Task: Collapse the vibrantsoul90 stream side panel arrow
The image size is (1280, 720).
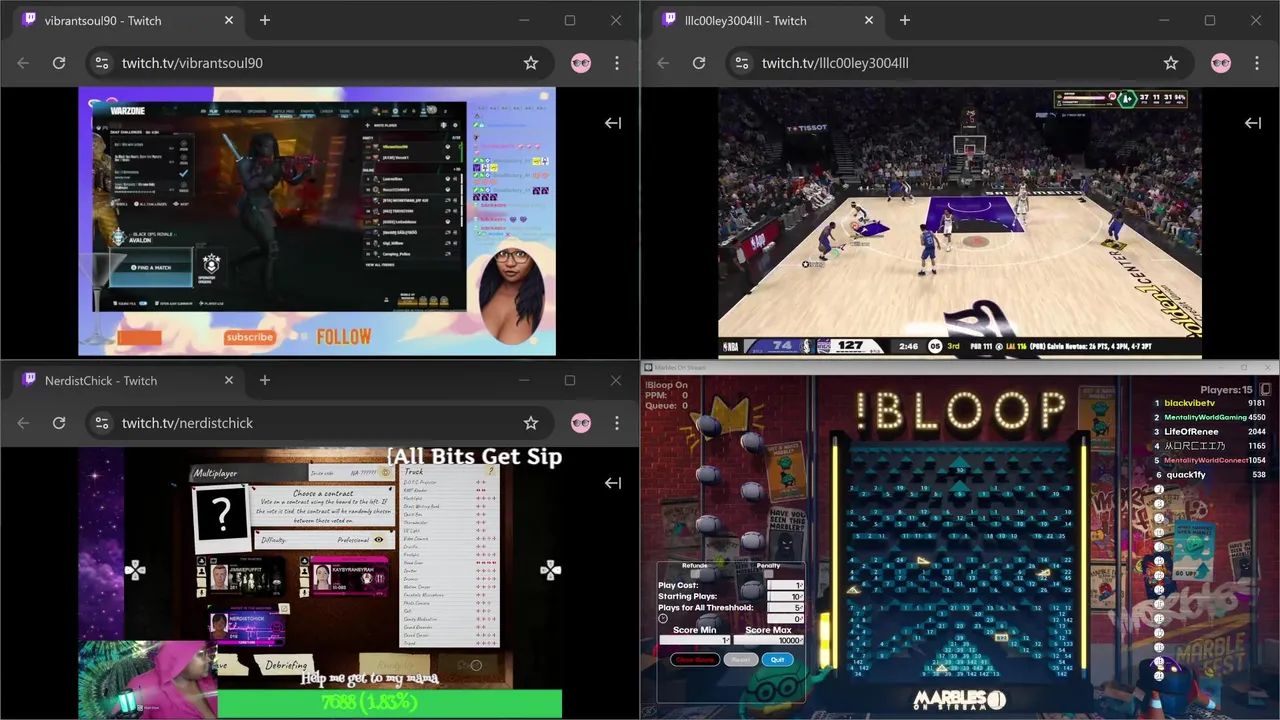Action: 613,123
